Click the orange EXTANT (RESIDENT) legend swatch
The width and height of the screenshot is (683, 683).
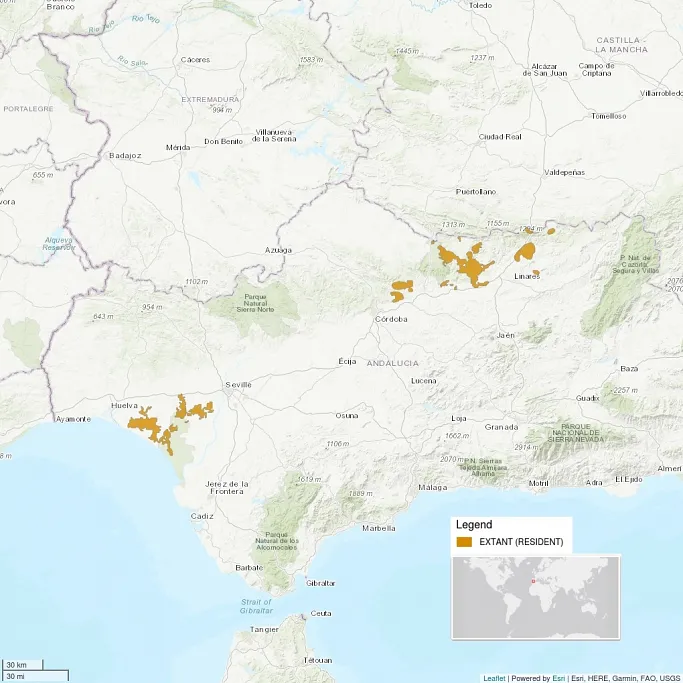click(x=464, y=542)
